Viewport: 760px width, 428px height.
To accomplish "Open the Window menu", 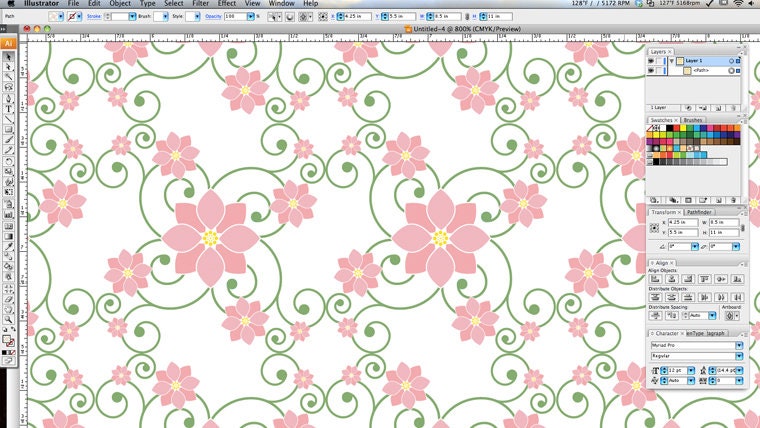I will [282, 3].
